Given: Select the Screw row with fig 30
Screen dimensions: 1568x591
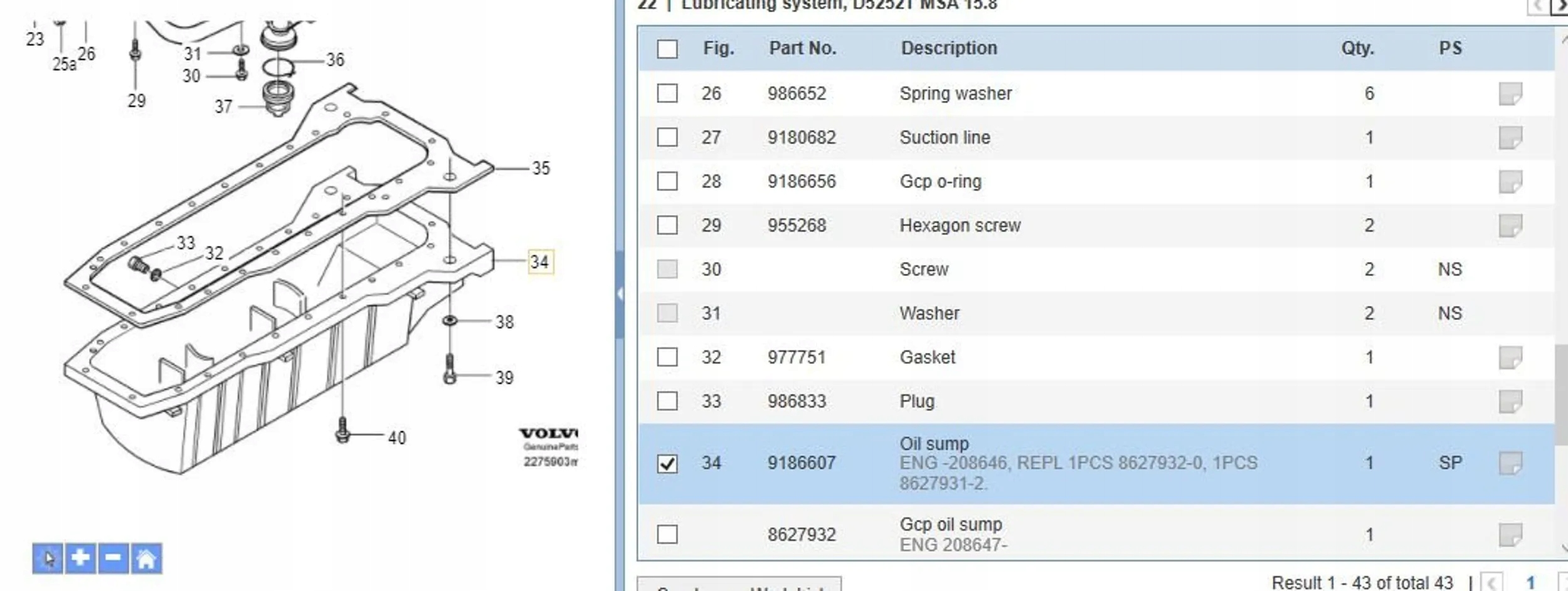Looking at the screenshot, I should 1096,269.
